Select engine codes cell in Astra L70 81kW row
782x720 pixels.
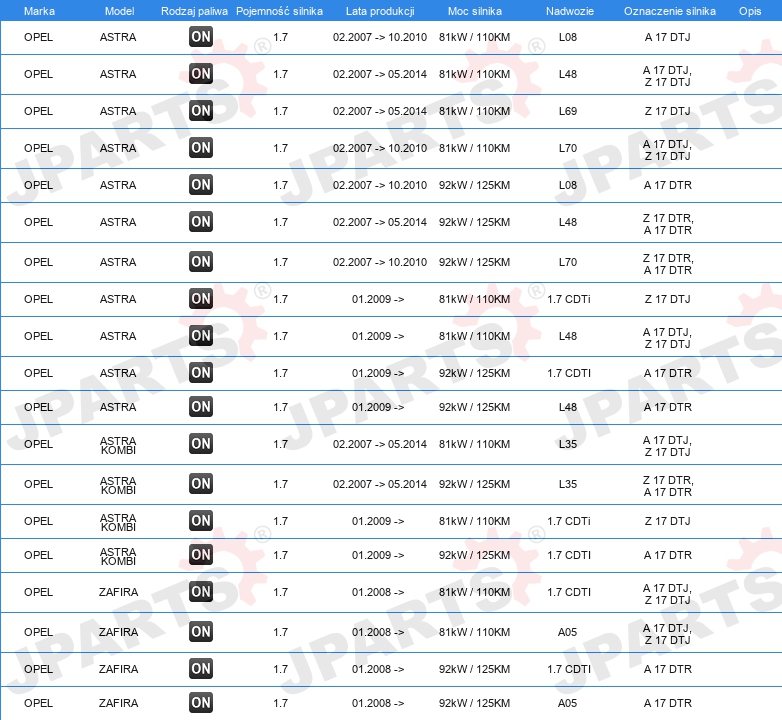coord(667,150)
